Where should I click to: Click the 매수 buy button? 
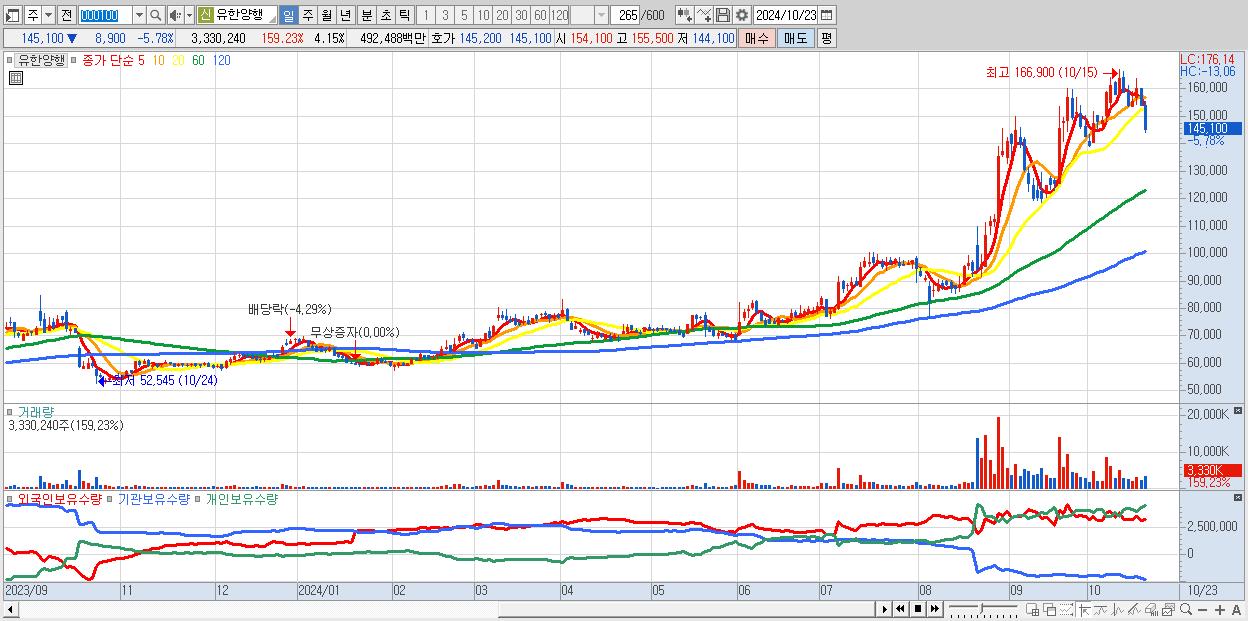757,38
